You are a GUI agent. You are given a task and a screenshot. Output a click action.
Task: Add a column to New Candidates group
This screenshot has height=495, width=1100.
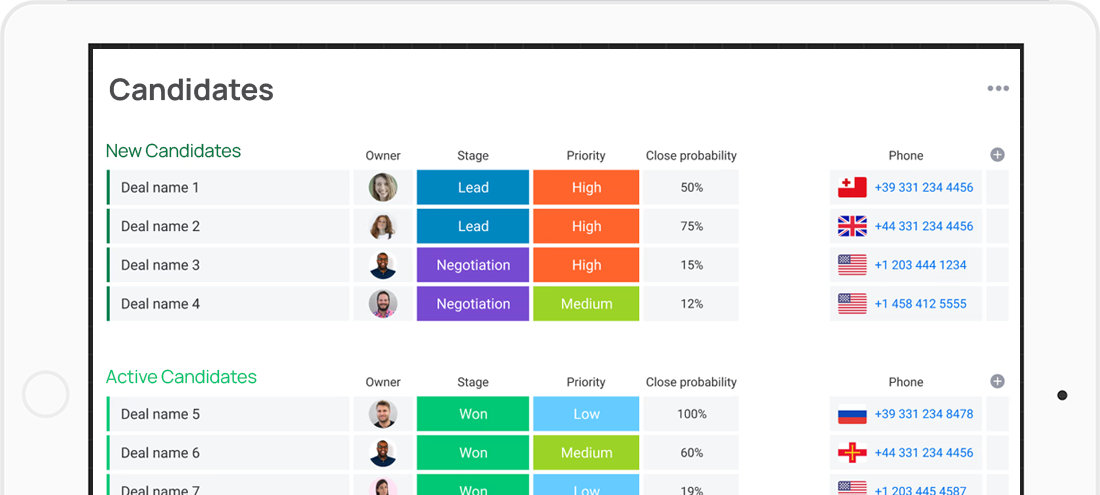(x=997, y=155)
